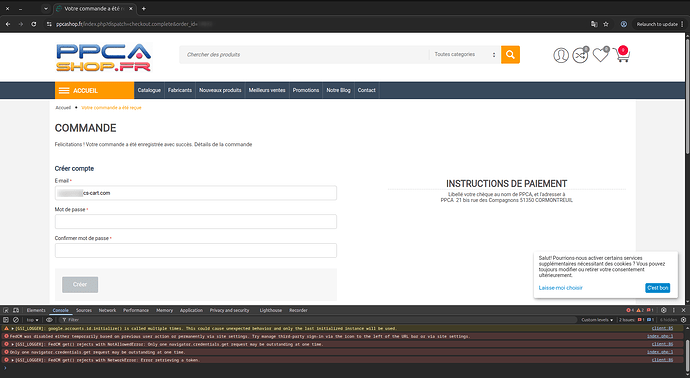
Task: Click the Laisse-moi choisir link
Action: [x=560, y=288]
